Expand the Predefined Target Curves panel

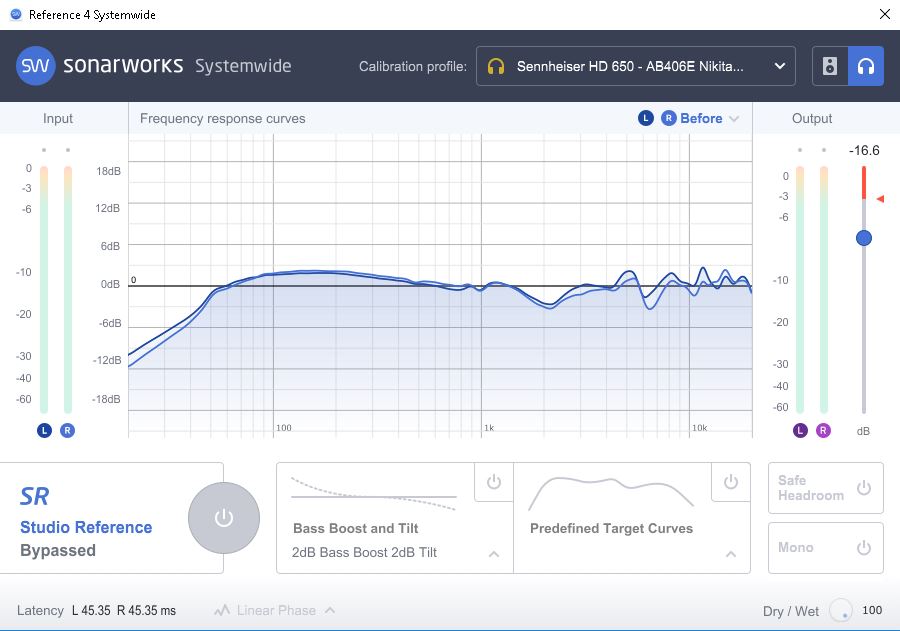coord(731,554)
